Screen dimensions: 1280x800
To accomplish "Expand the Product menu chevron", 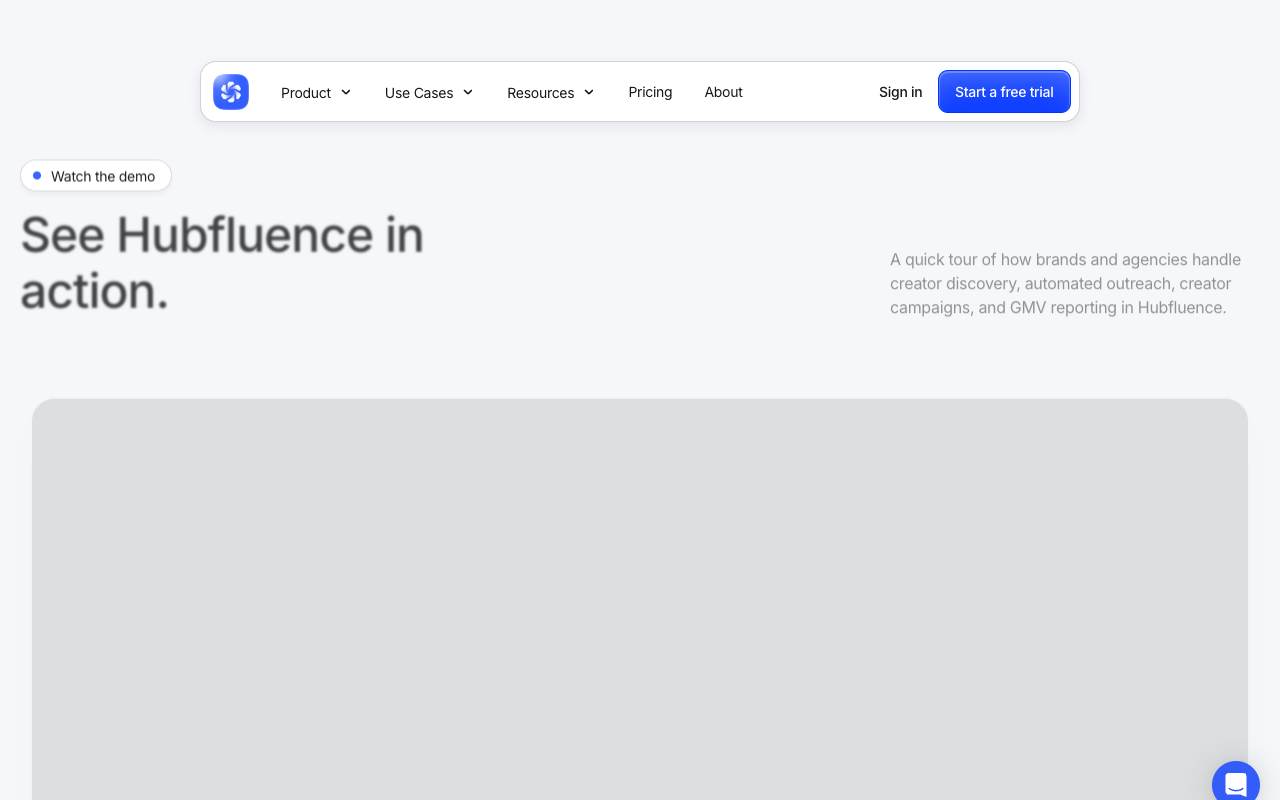I will tap(346, 92).
